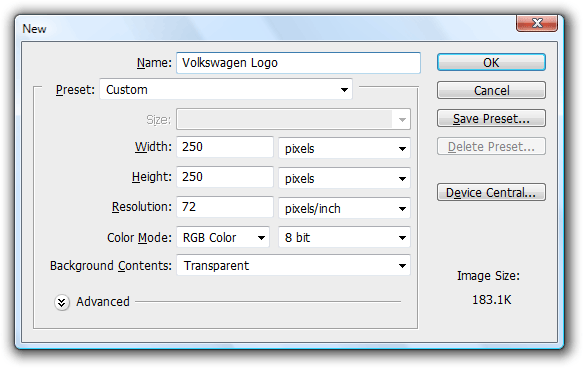The image size is (583, 368).
Task: Close the New dialog with X
Action: pos(537,23)
